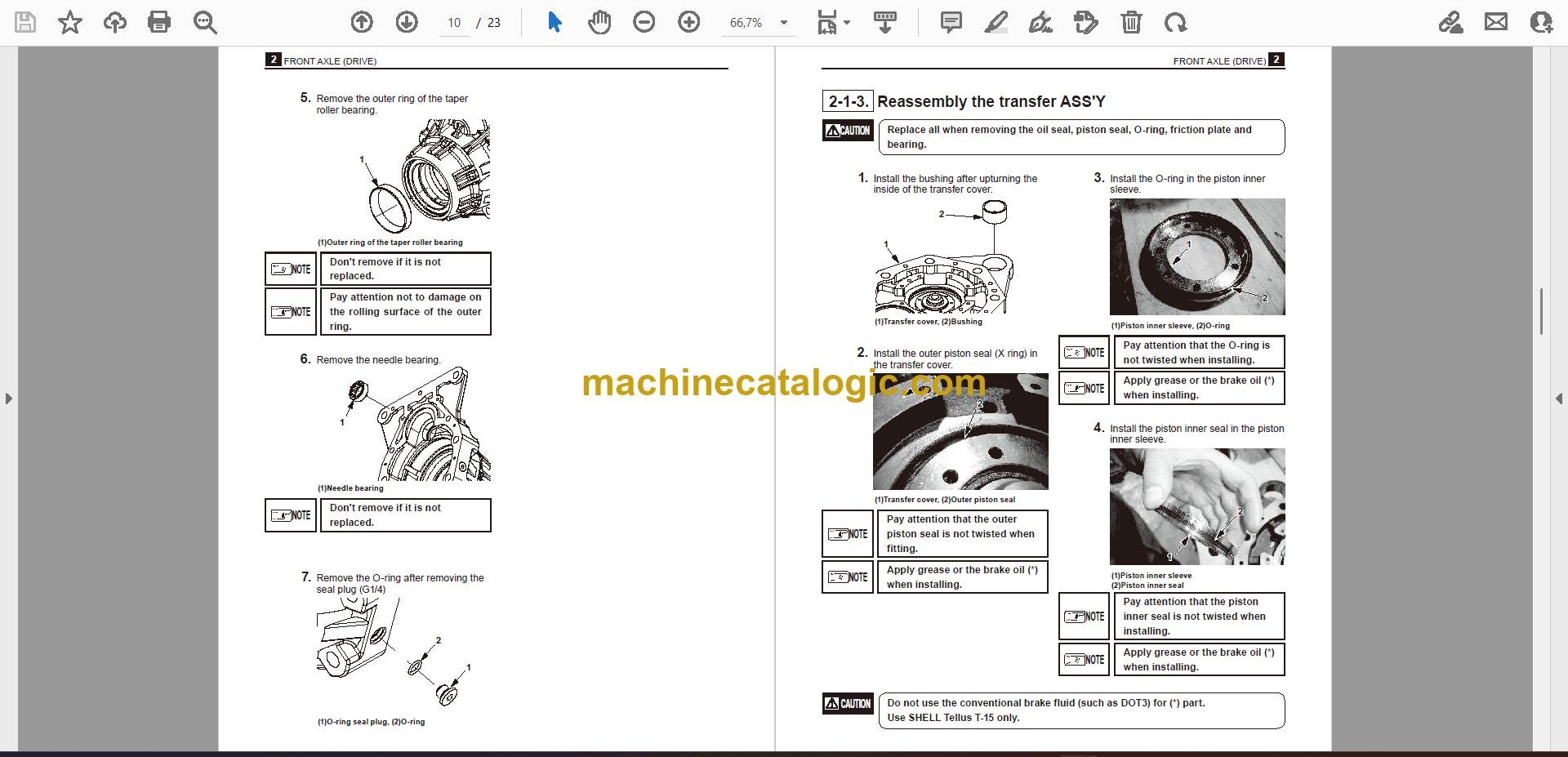Click the photo of hand holding the piston seal

tap(1197, 506)
